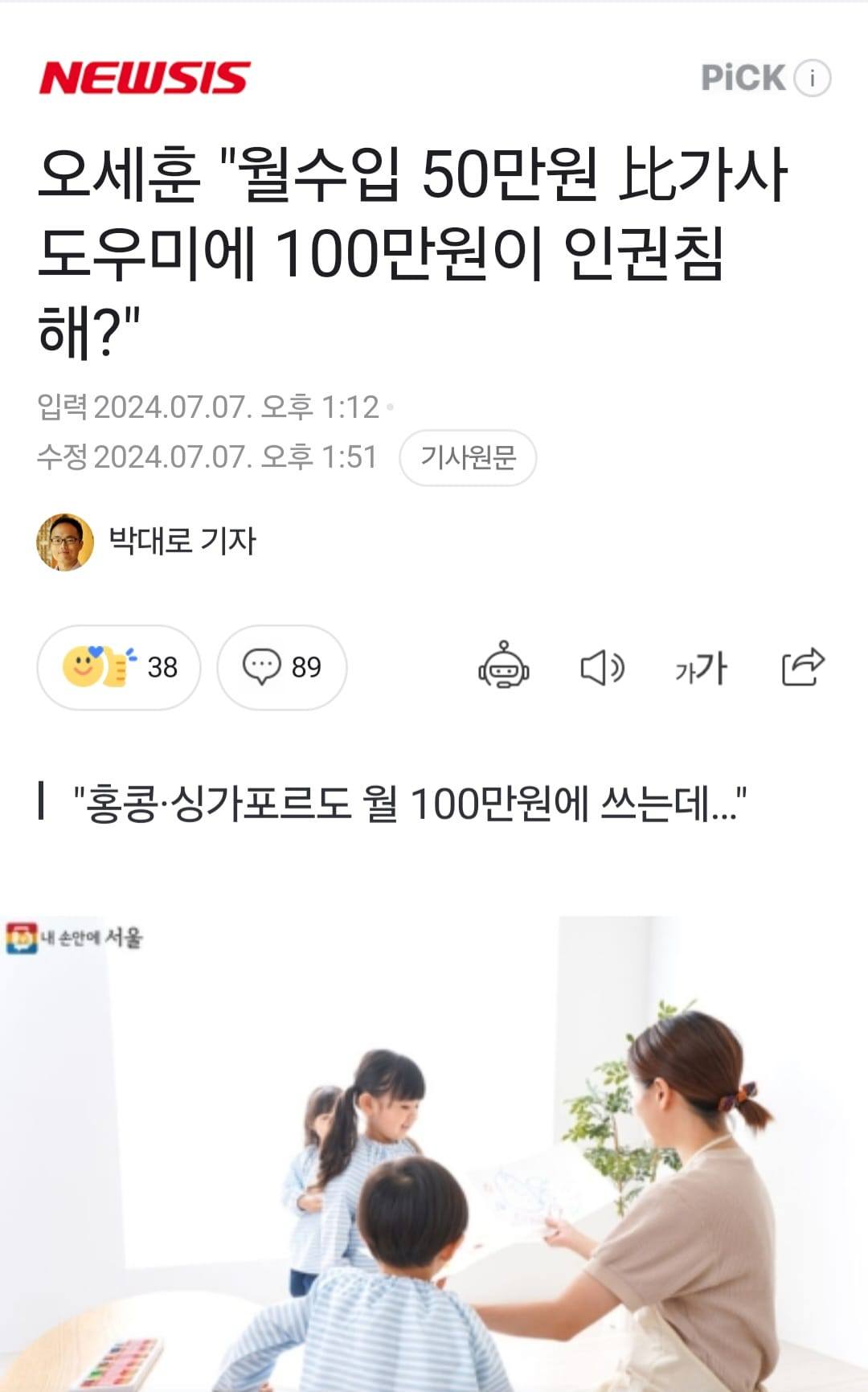Tap the subheading quote about 홍콩·싱가포르
This screenshot has width=868, height=1392.
tap(409, 802)
